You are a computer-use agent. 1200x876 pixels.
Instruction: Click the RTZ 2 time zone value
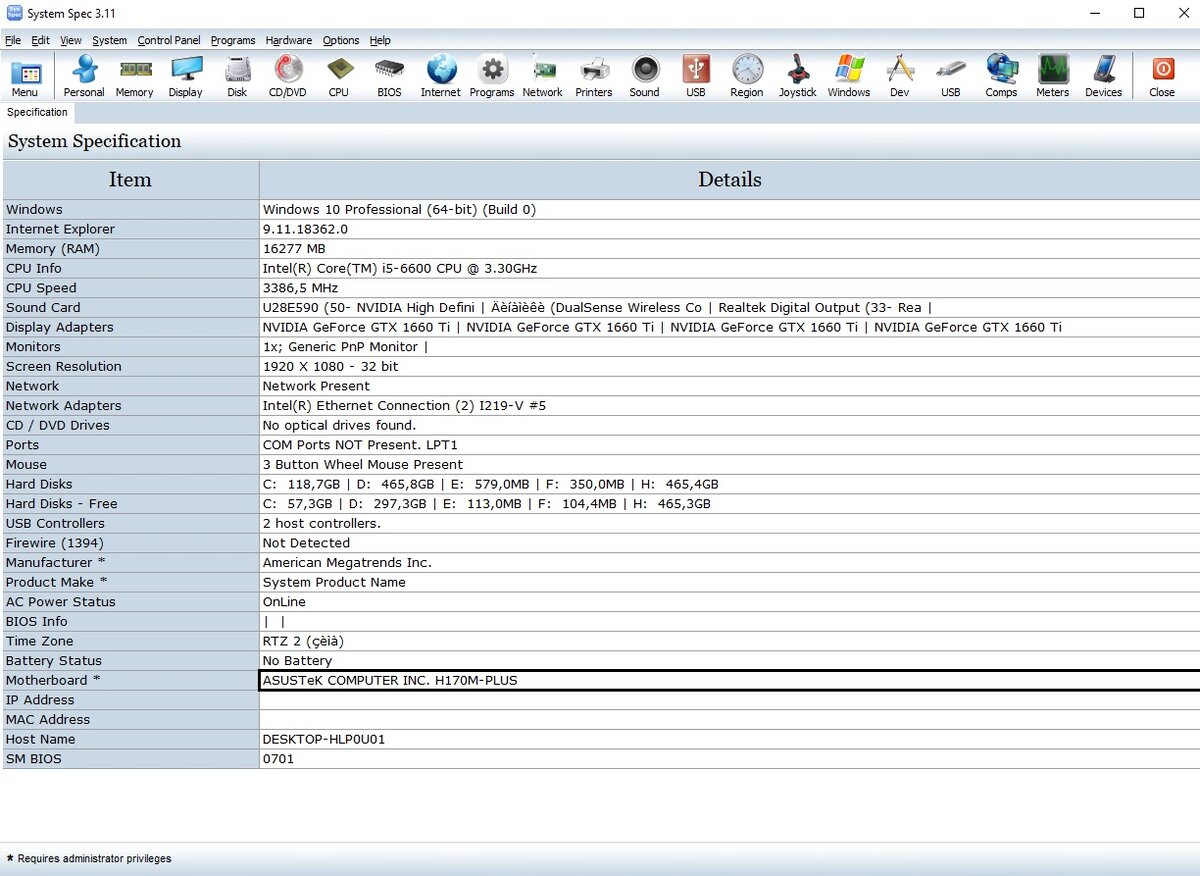pos(730,641)
